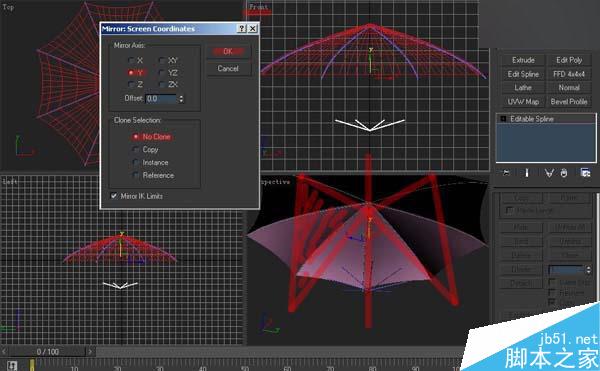
Task: Apply the UVW Map modifier button
Action: (x=523, y=101)
